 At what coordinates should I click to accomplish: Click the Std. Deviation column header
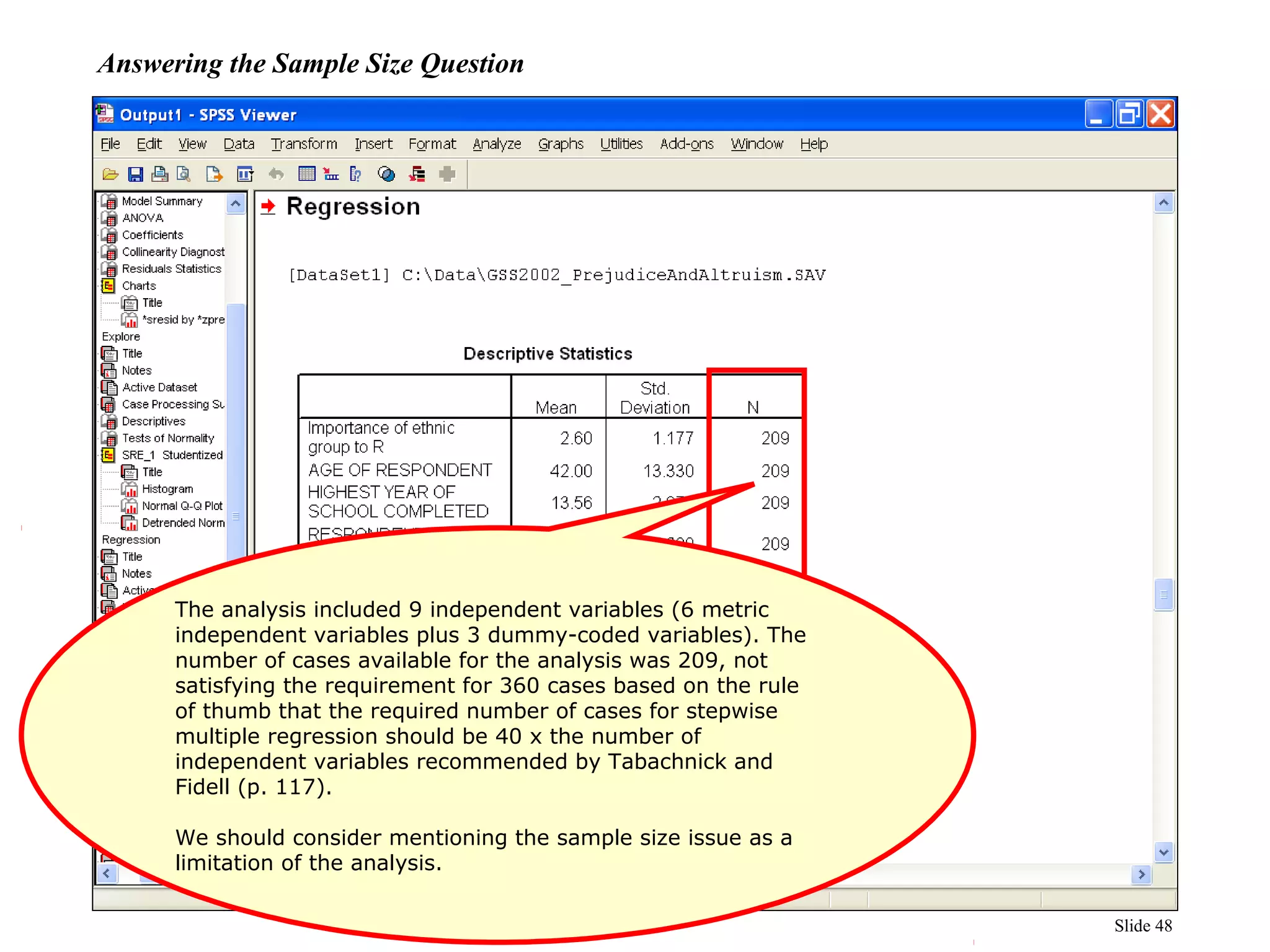tap(655, 398)
